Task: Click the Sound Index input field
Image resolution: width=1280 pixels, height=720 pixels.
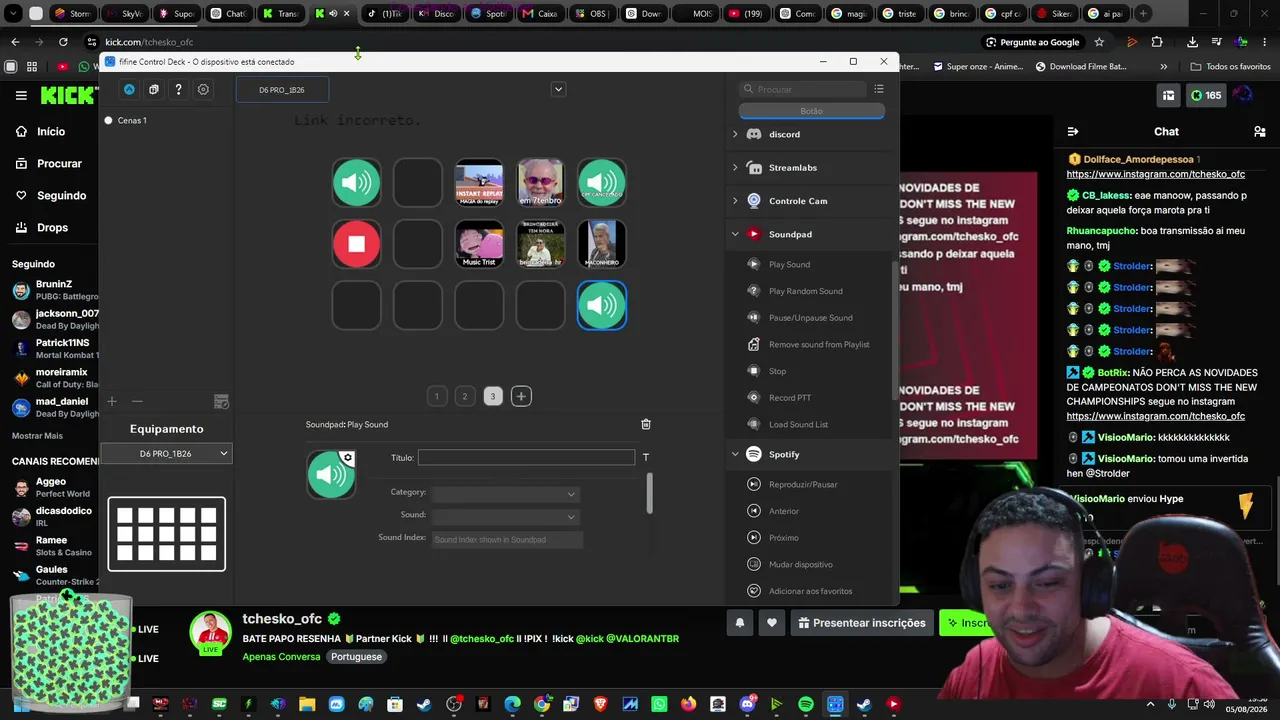Action: coord(507,539)
